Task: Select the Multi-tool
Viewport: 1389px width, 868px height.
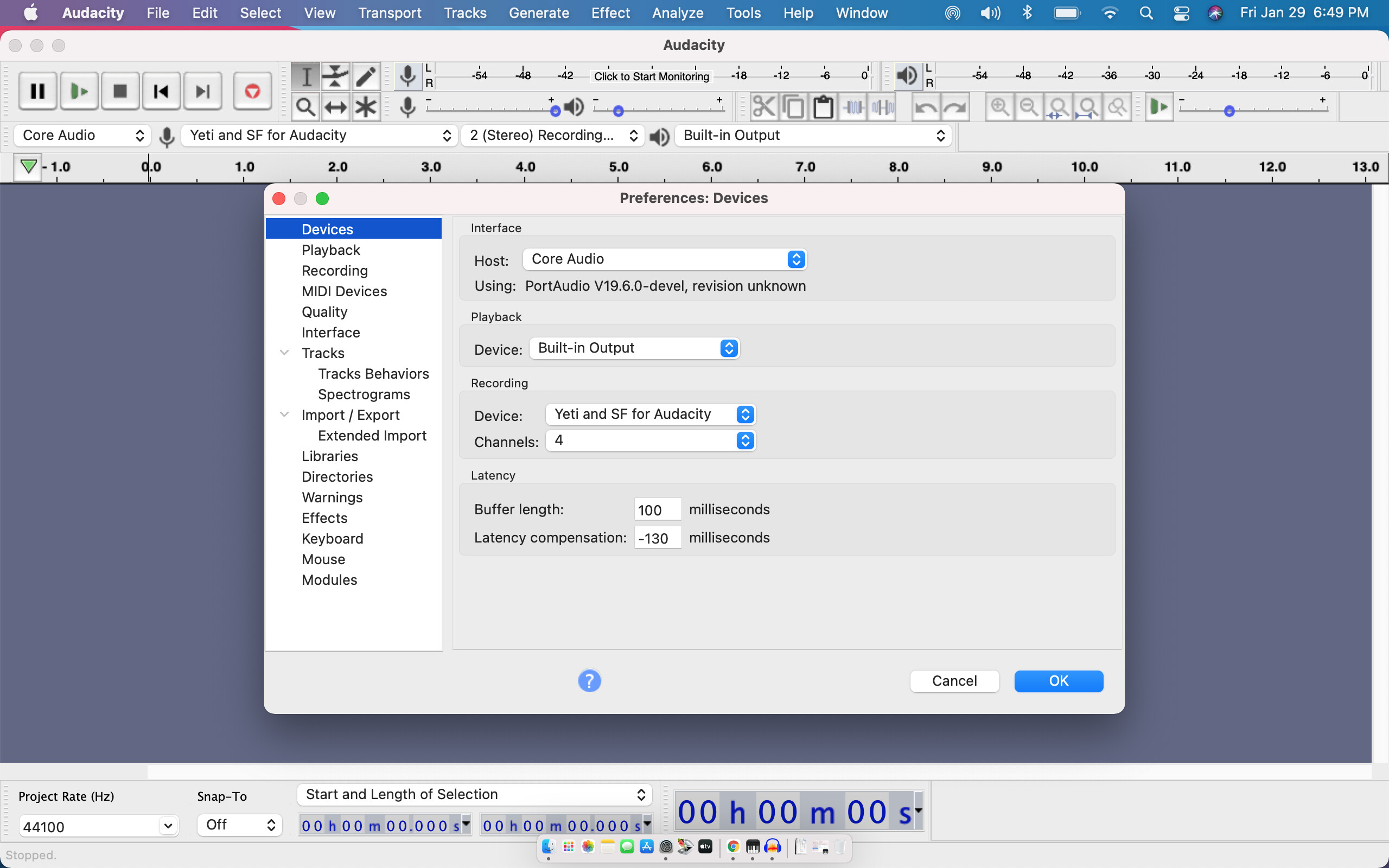Action: pos(366,107)
